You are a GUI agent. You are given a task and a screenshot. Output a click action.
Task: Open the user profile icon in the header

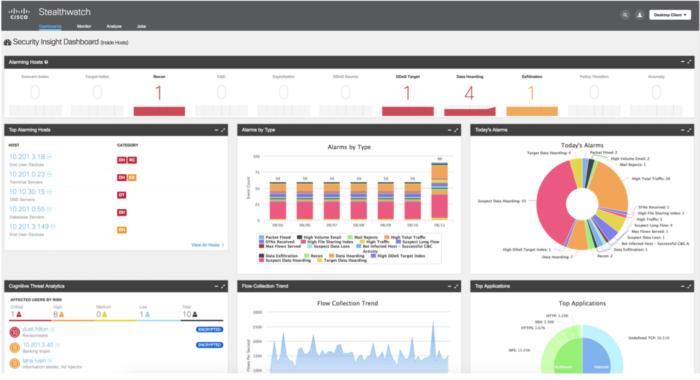click(x=639, y=15)
